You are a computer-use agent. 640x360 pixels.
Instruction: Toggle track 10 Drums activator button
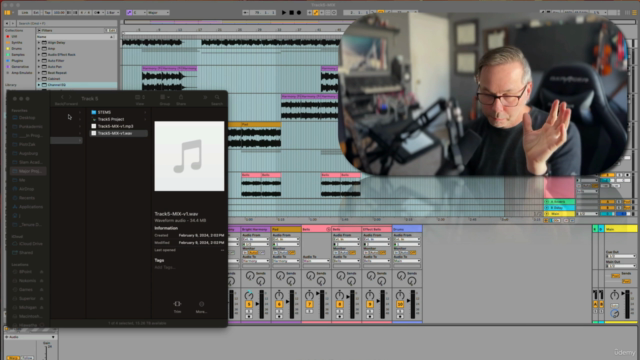click(400, 304)
